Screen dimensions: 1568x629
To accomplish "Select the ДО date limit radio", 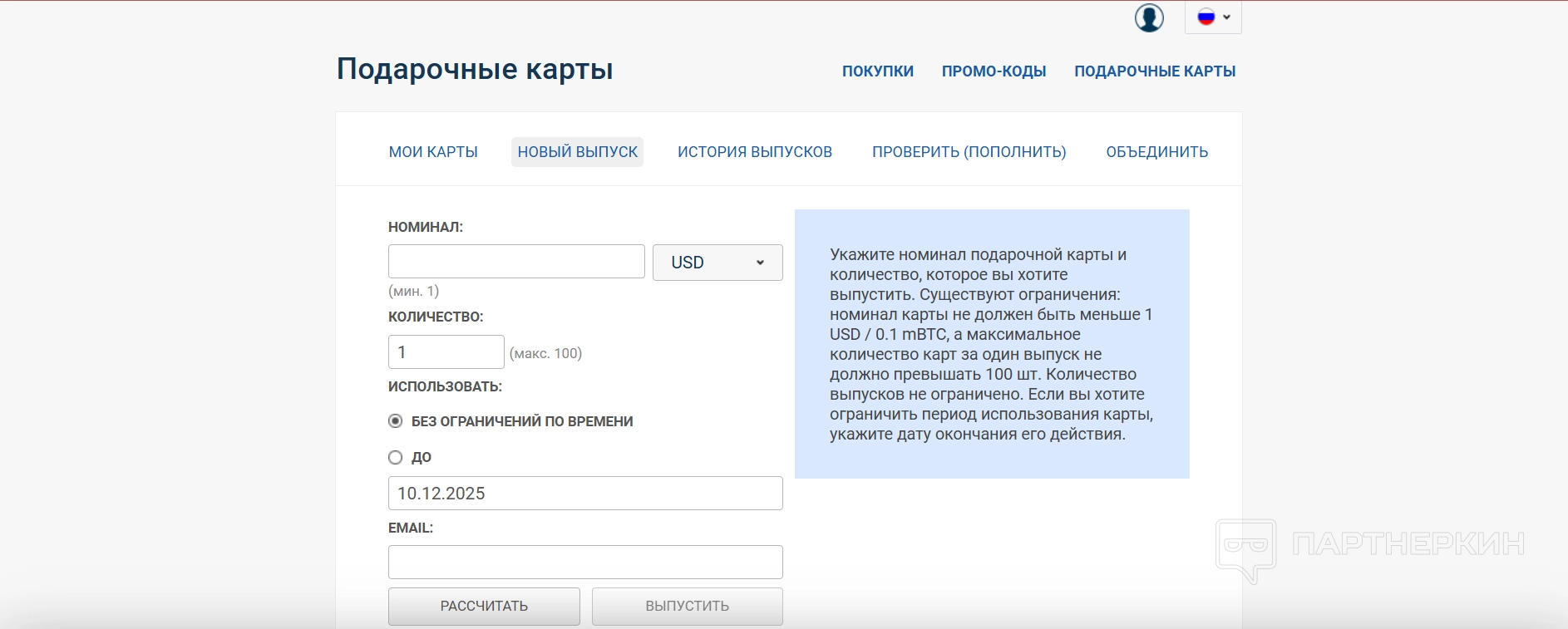I will (396, 458).
